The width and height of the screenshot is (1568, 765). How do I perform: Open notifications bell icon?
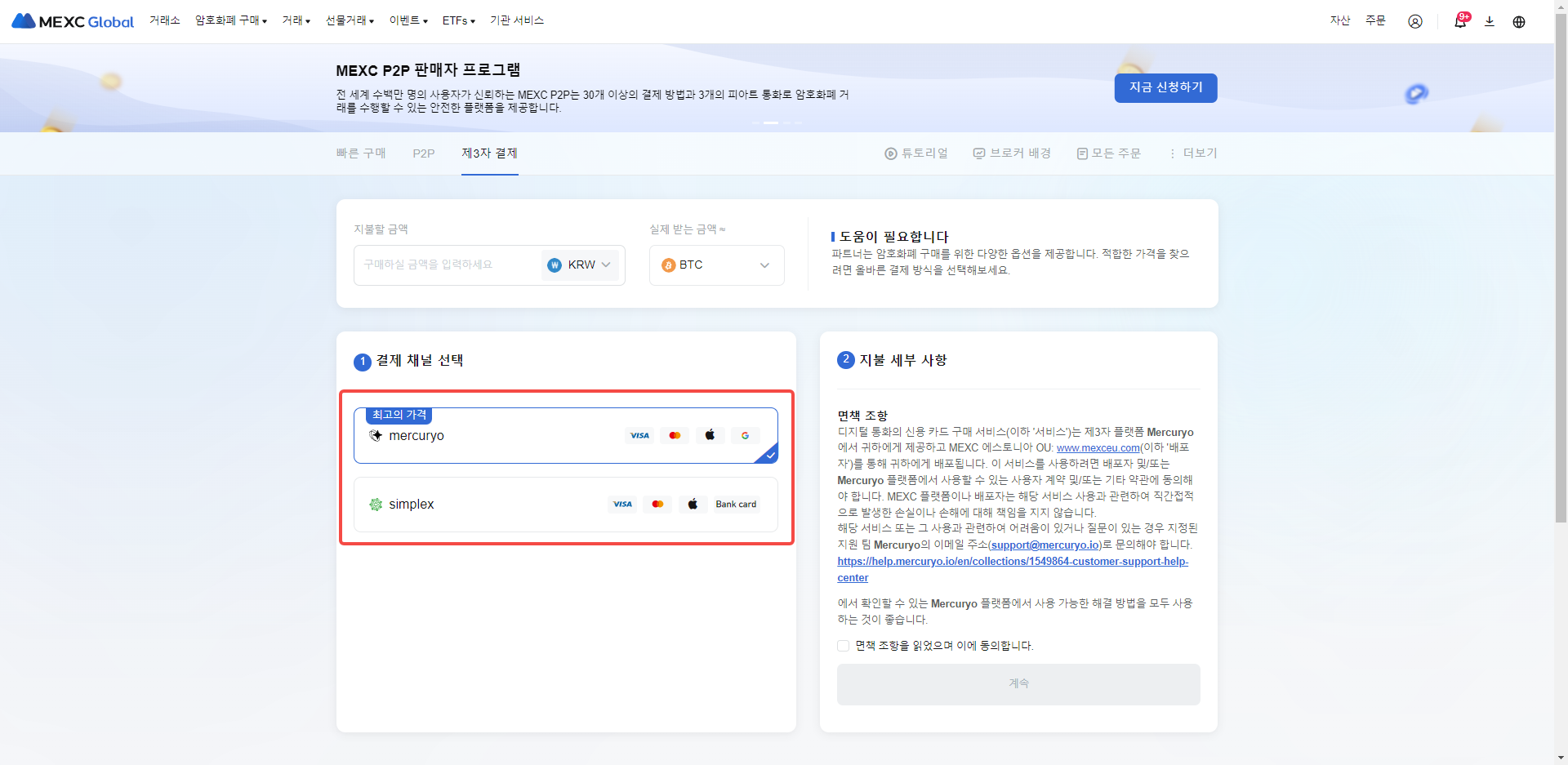pos(1459,21)
